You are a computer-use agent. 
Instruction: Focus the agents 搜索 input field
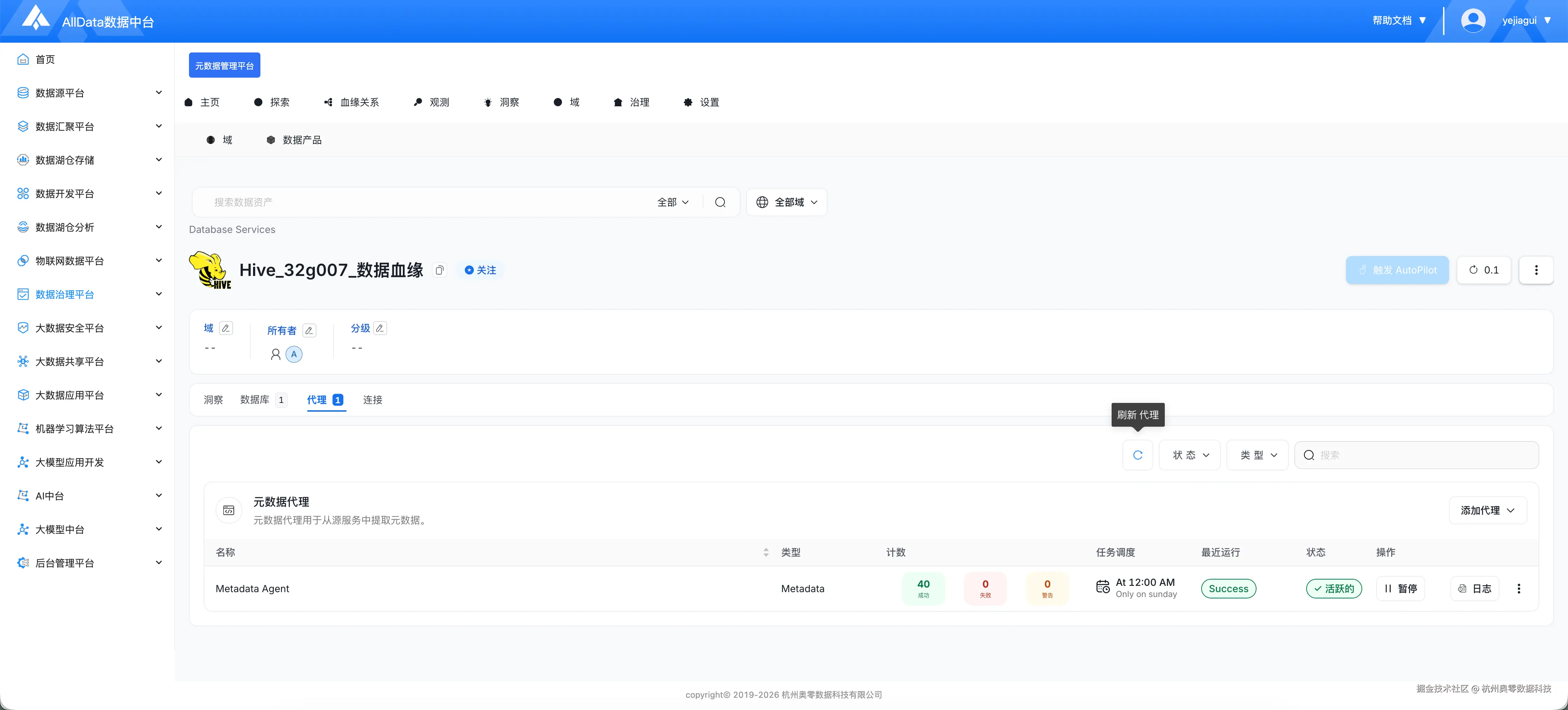(x=1416, y=455)
